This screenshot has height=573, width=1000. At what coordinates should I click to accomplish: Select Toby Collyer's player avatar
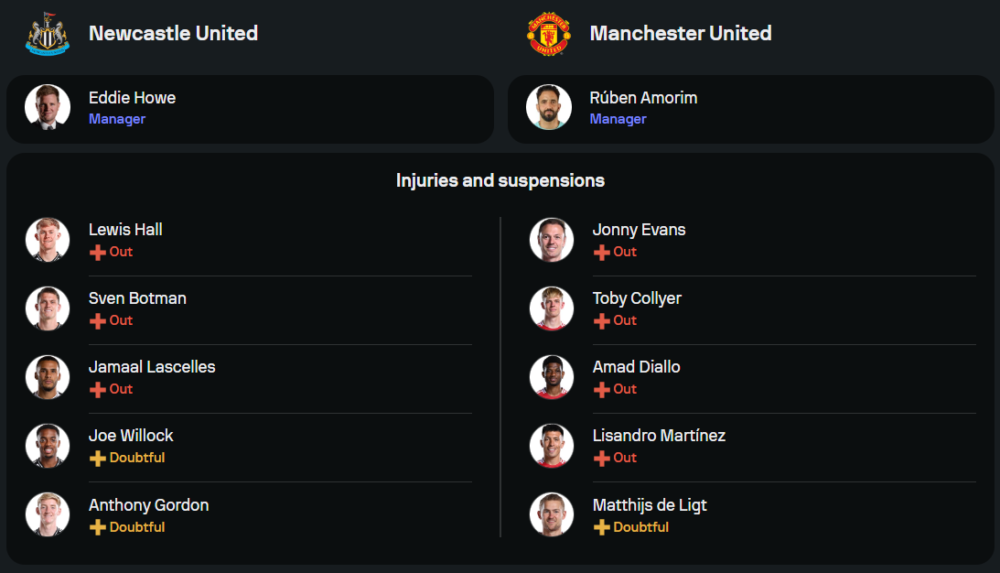tap(551, 308)
